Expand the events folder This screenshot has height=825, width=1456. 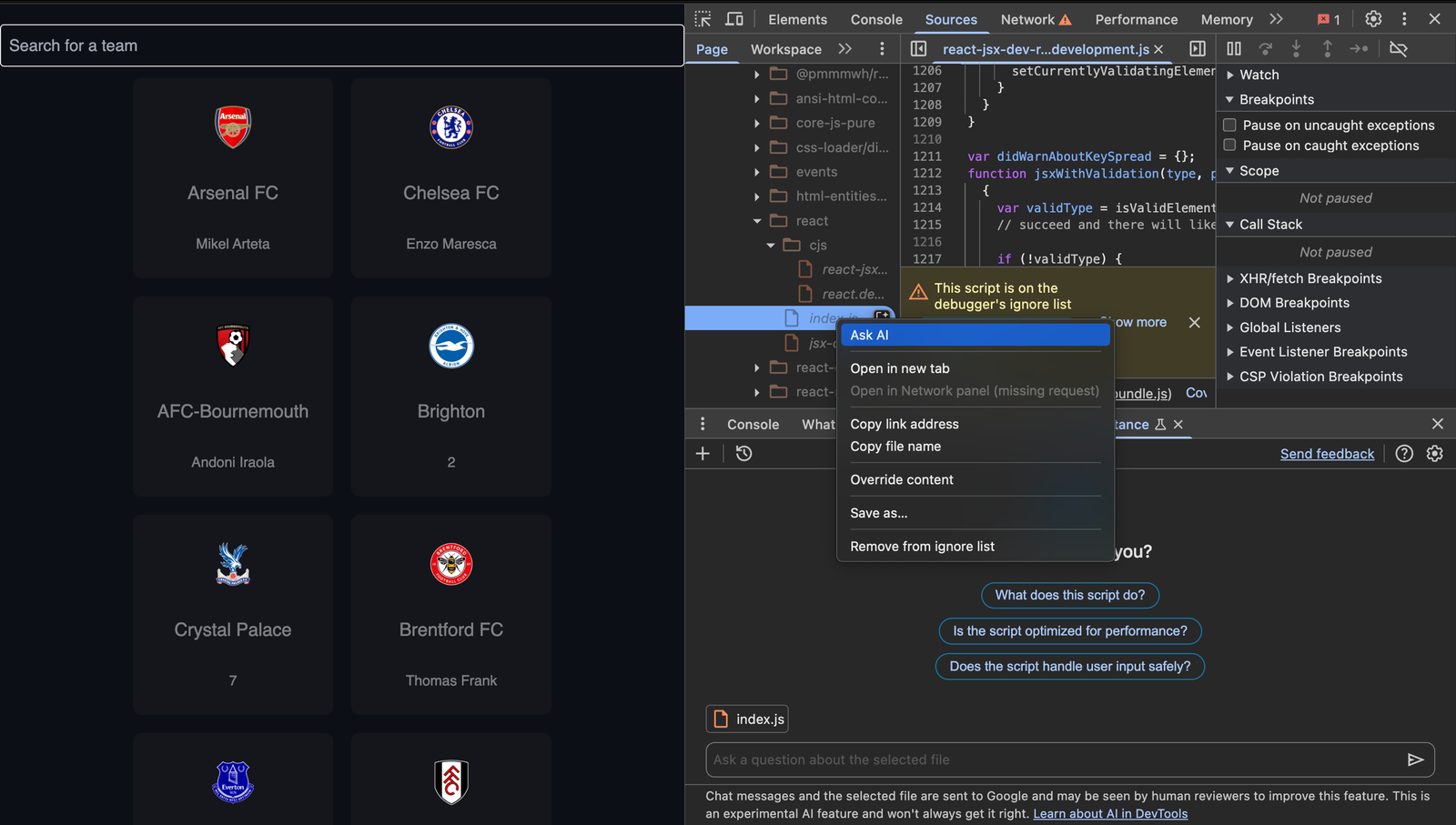(x=756, y=172)
